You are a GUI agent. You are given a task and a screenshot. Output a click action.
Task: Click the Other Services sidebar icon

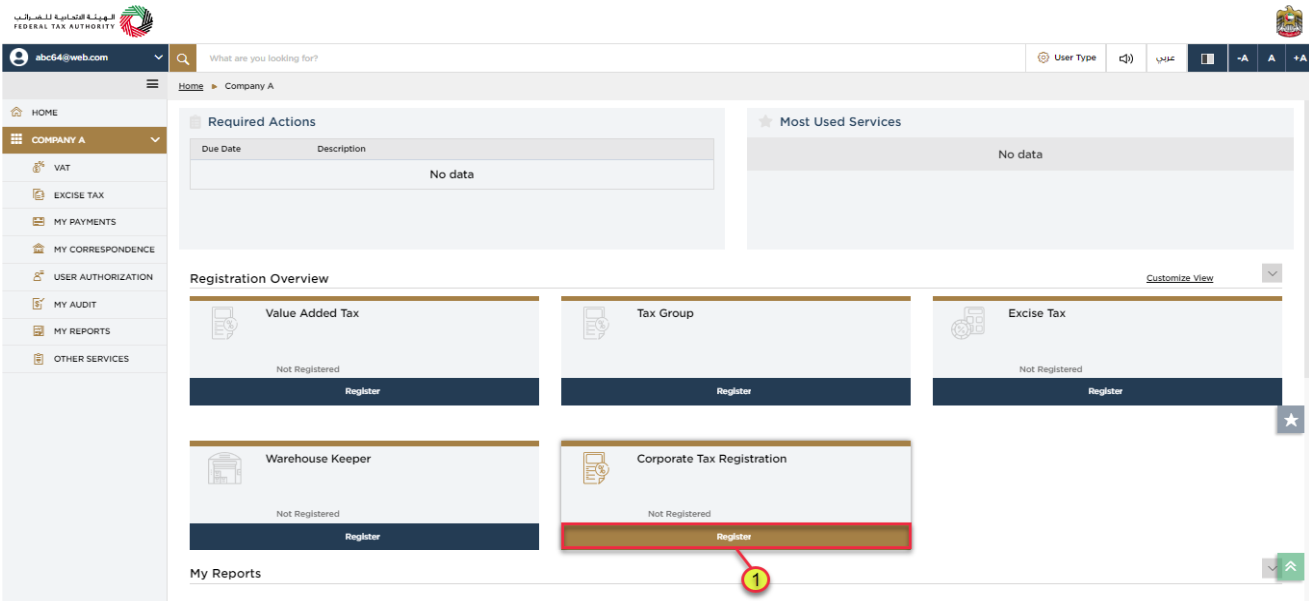point(39,359)
